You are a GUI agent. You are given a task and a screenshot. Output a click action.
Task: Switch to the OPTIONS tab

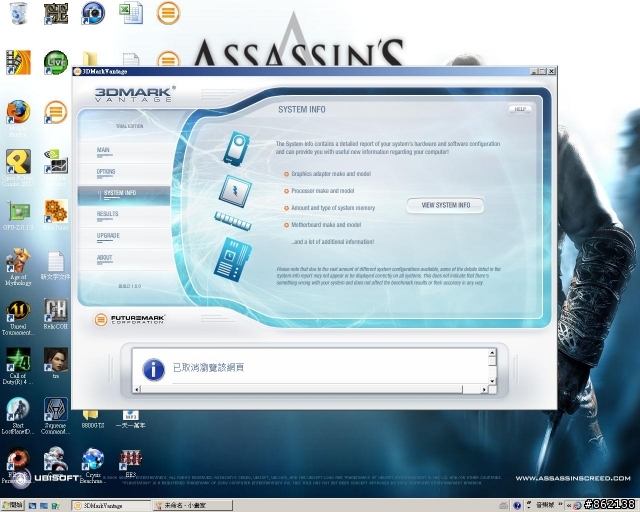[x=124, y=174]
